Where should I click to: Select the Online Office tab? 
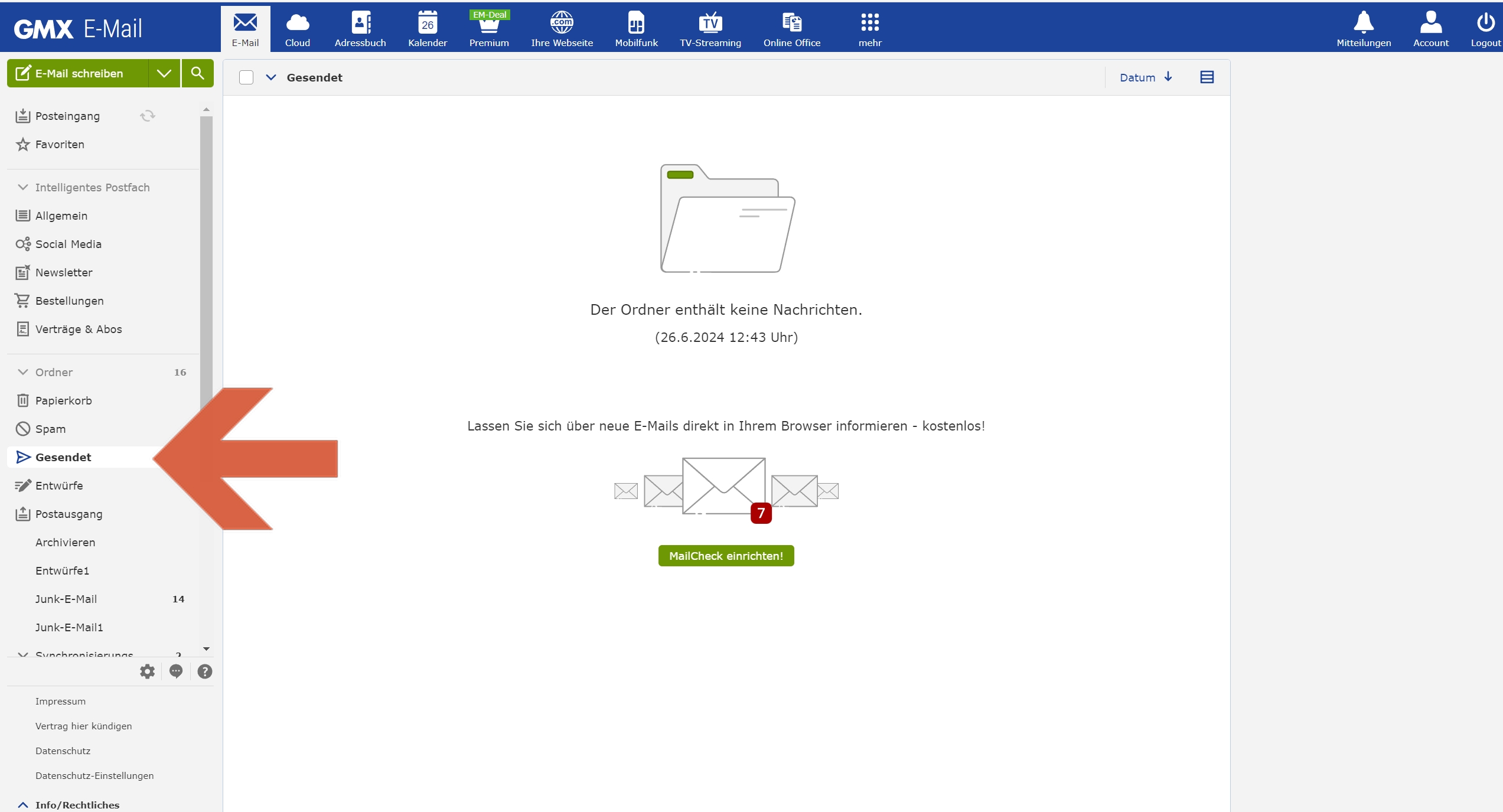pyautogui.click(x=791, y=28)
